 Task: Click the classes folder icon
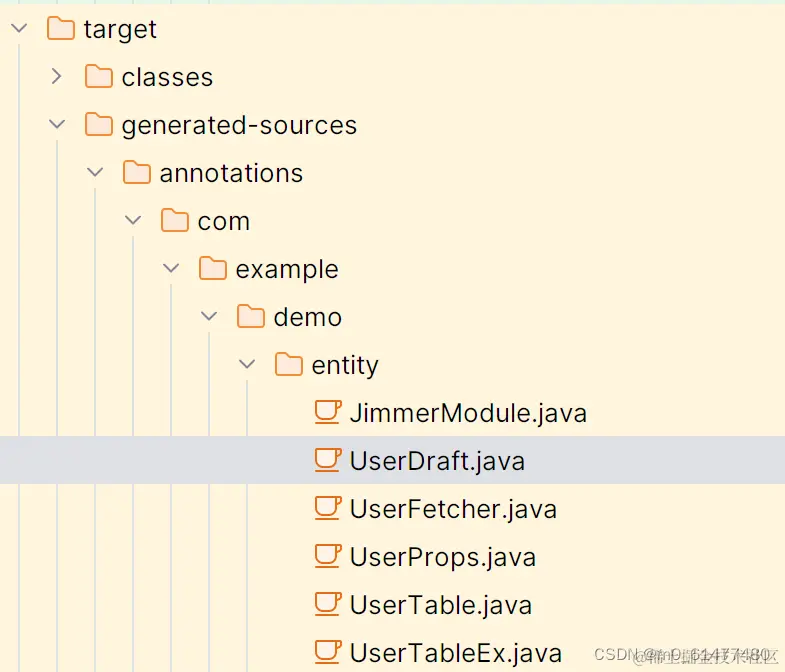99,76
